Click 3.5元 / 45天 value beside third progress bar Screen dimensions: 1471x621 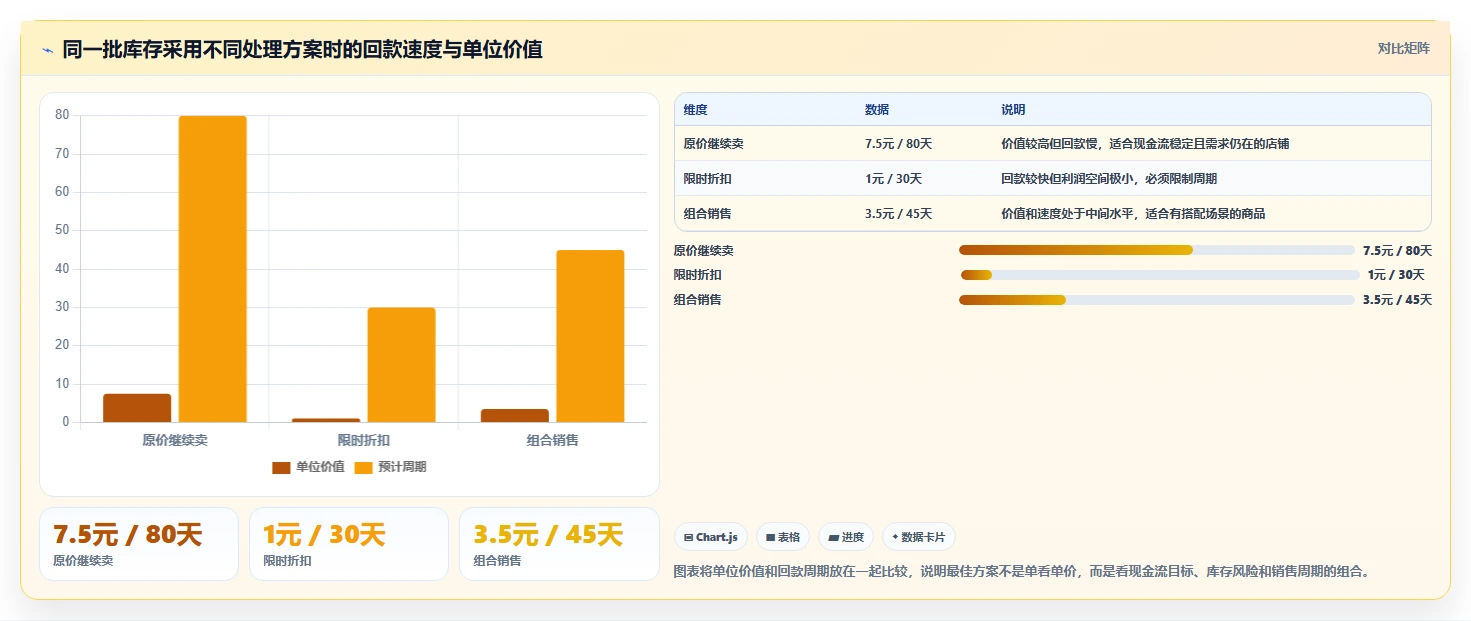[x=1397, y=300]
